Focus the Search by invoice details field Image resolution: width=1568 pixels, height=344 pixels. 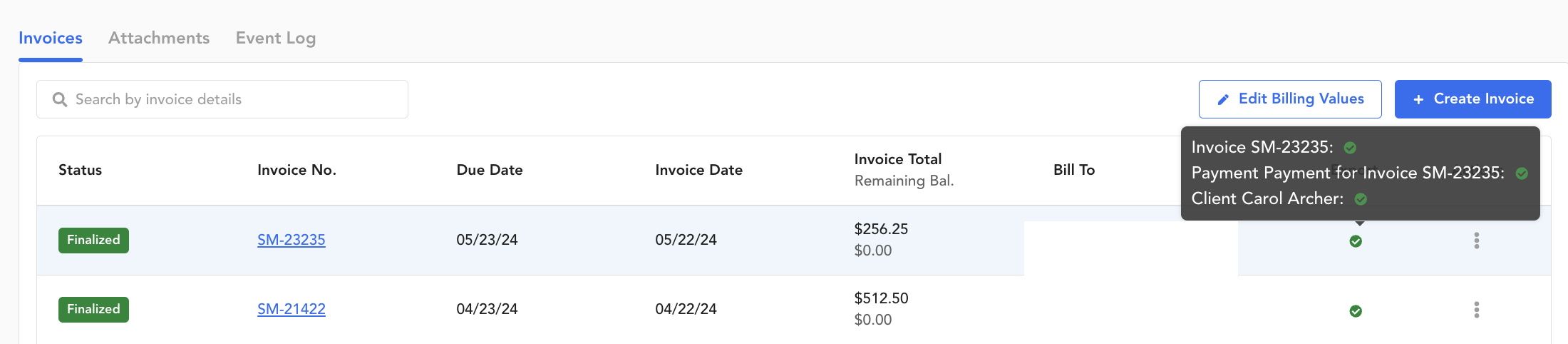tap(222, 99)
